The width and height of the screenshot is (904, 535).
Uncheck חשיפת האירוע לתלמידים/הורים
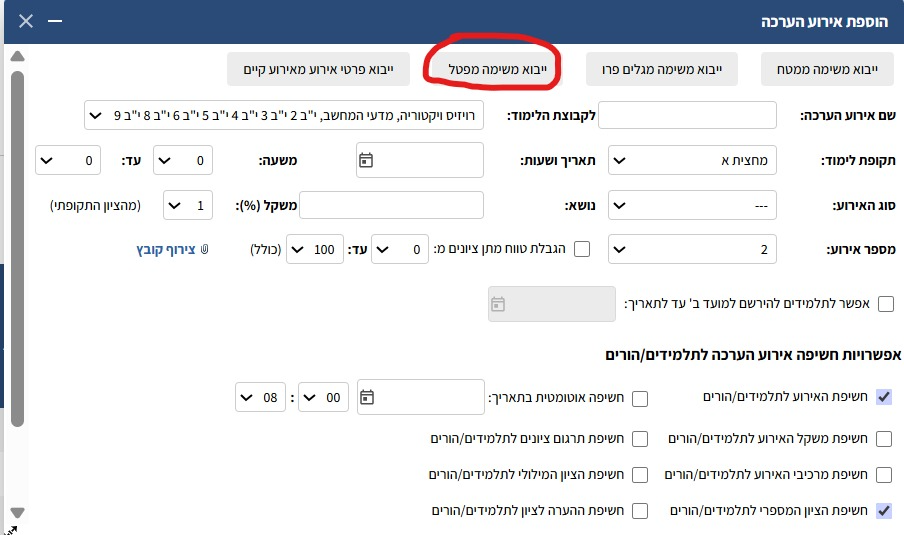884,397
